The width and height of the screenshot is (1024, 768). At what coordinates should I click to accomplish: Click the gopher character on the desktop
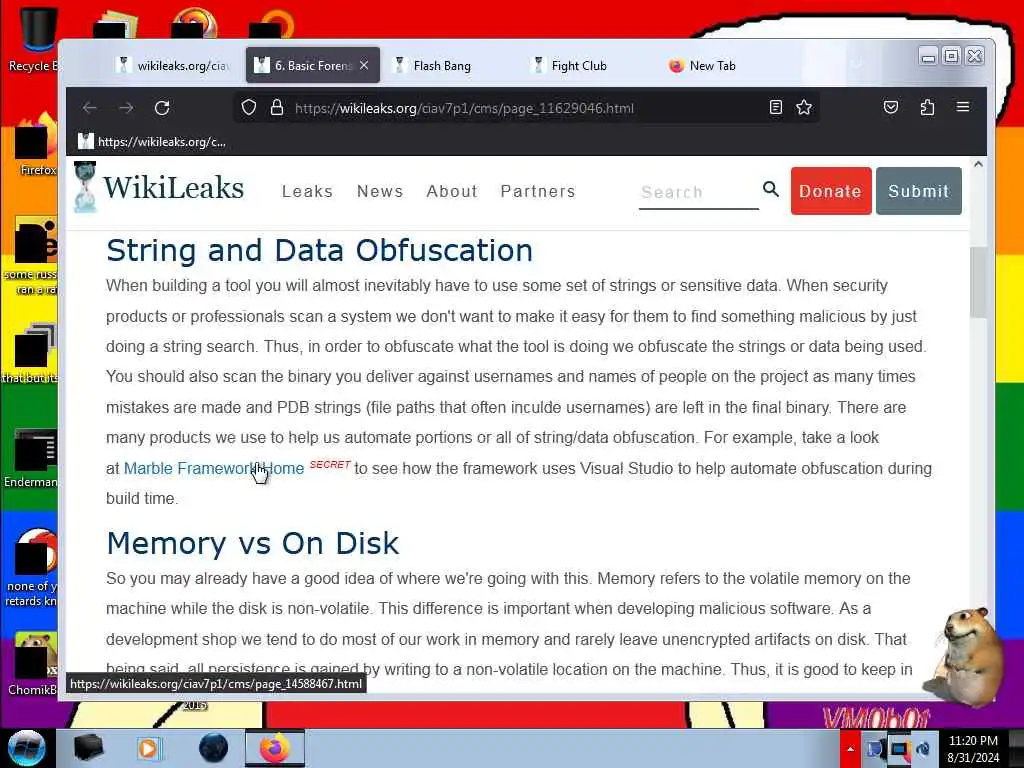click(x=965, y=656)
